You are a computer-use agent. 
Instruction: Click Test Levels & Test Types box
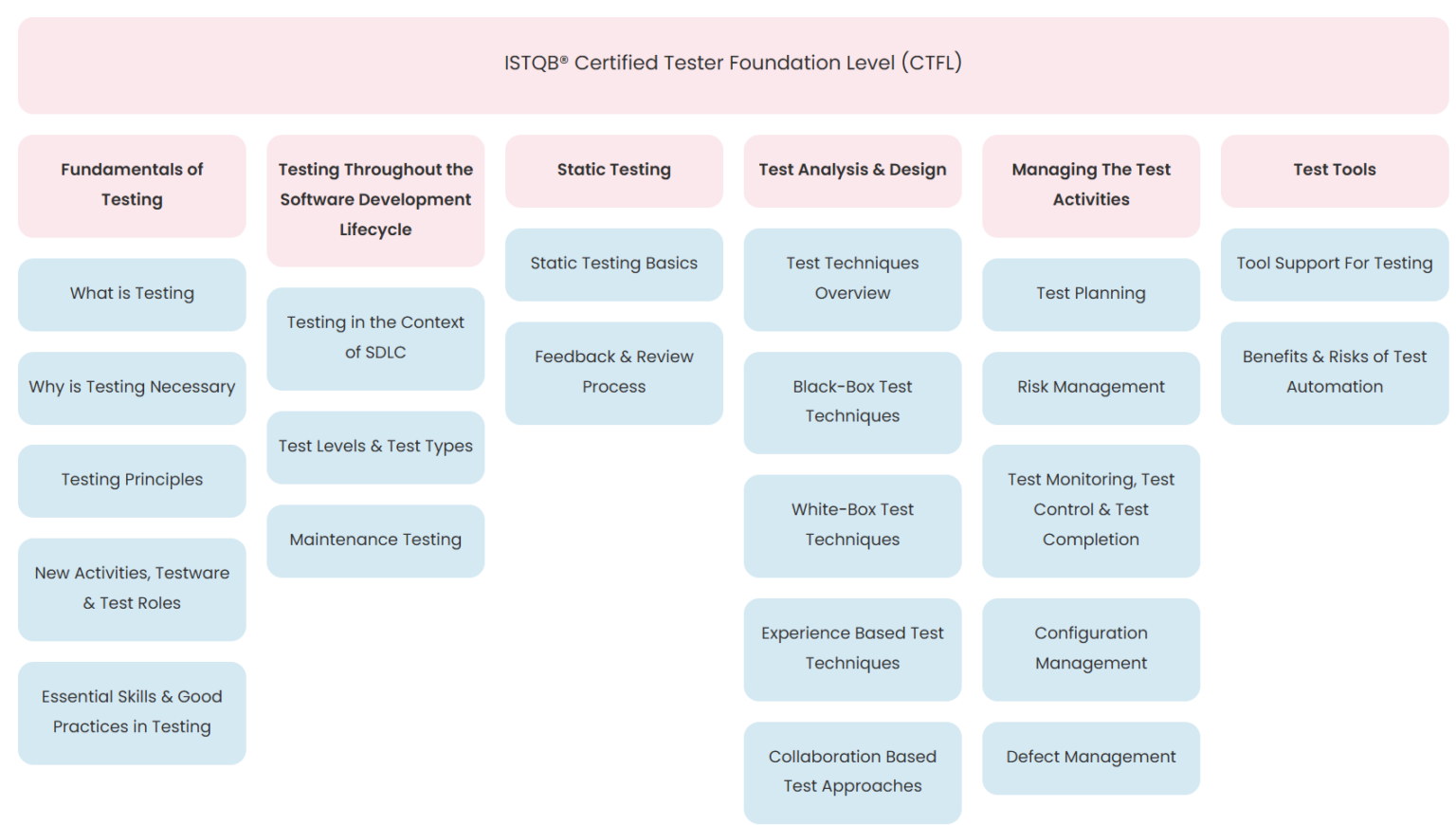pos(375,447)
